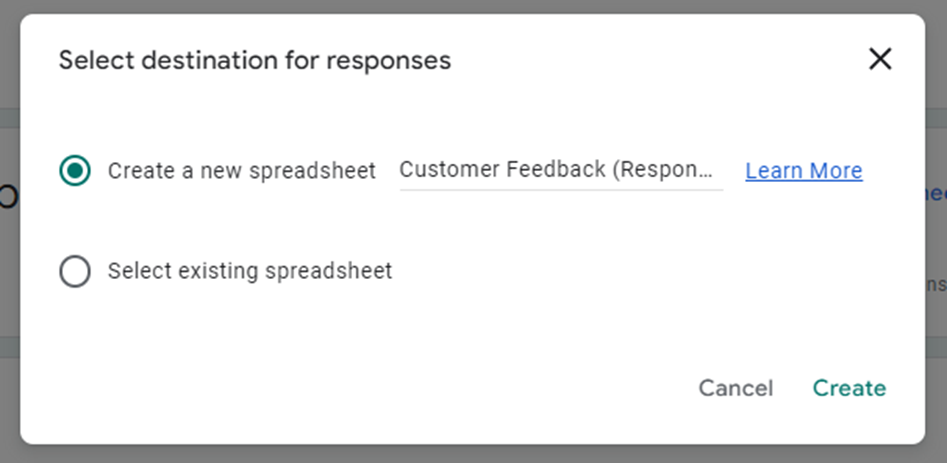
Task: Click the filled green radio indicator
Action: tap(75, 170)
